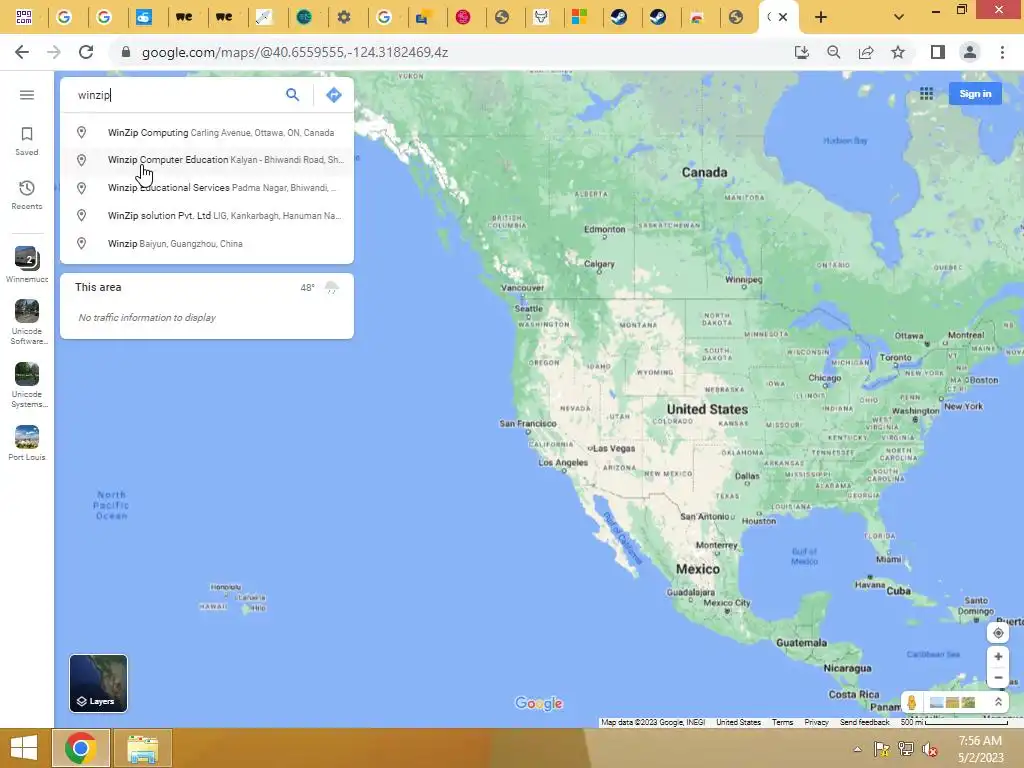Screen dimensions: 1024x768
Task: Open the Google Maps hamburger menu
Action: (27, 95)
